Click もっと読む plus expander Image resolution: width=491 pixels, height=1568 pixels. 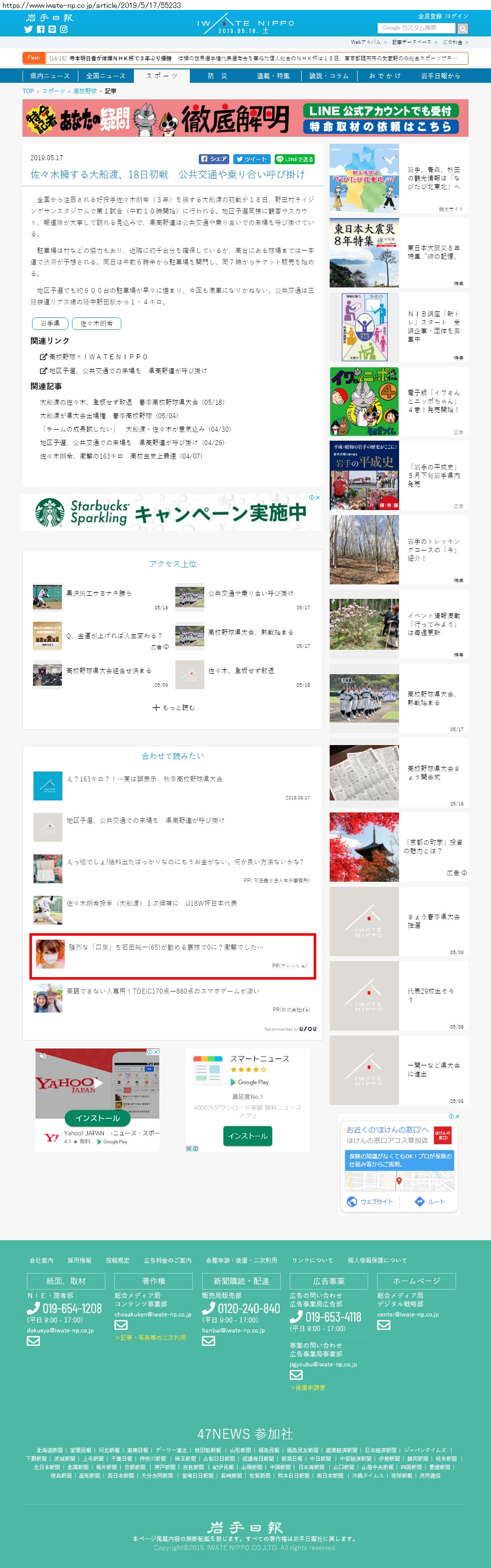tap(173, 707)
